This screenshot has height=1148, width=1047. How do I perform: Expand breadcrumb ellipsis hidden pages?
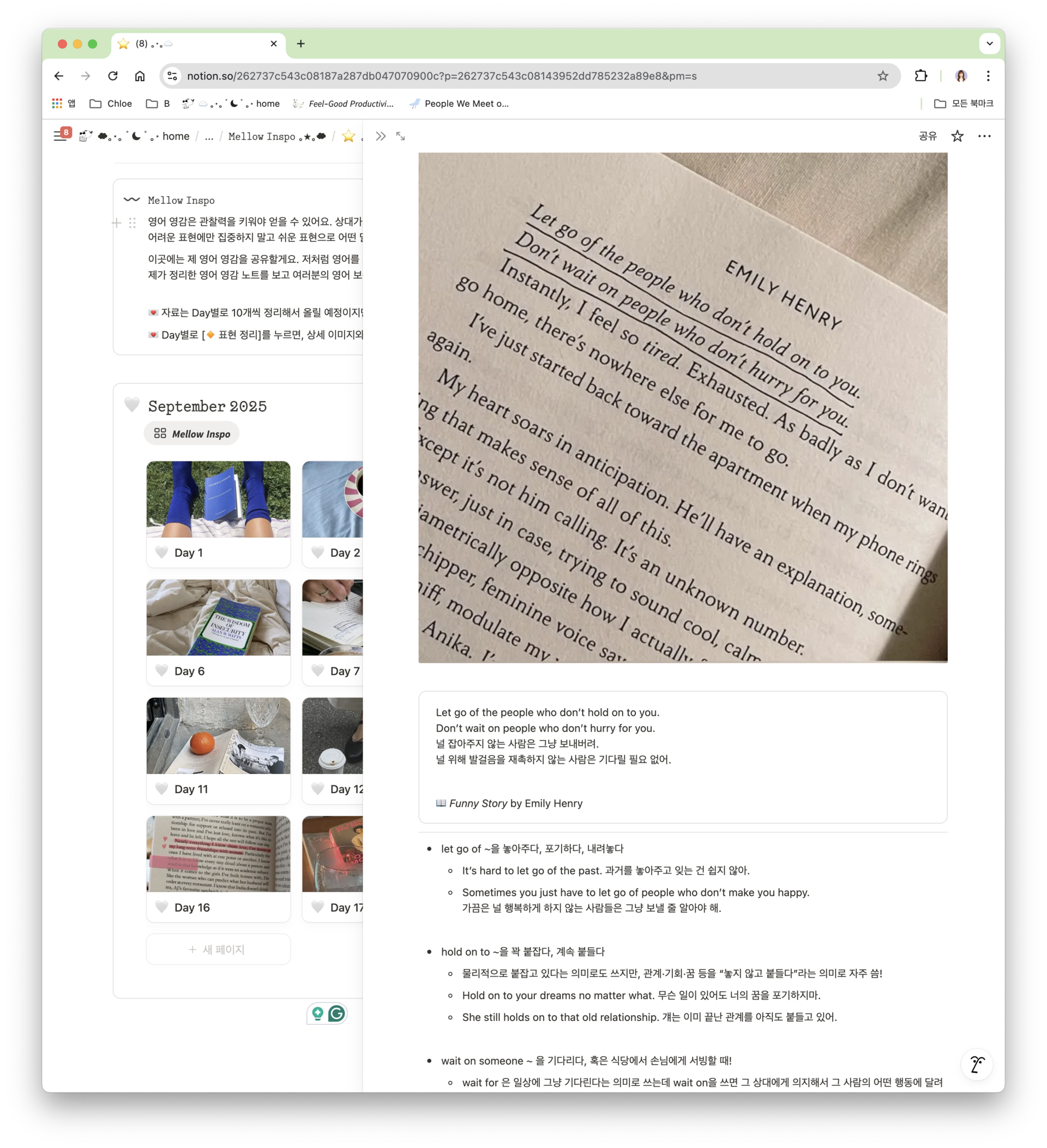[x=209, y=136]
